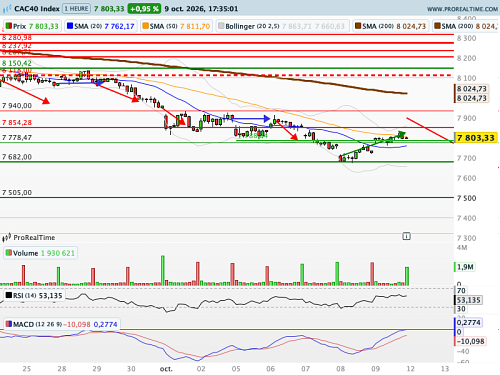Screen dimensions: 500x375
Task: Open the 1 HEURE timeframe selector
Action: coord(77,9)
